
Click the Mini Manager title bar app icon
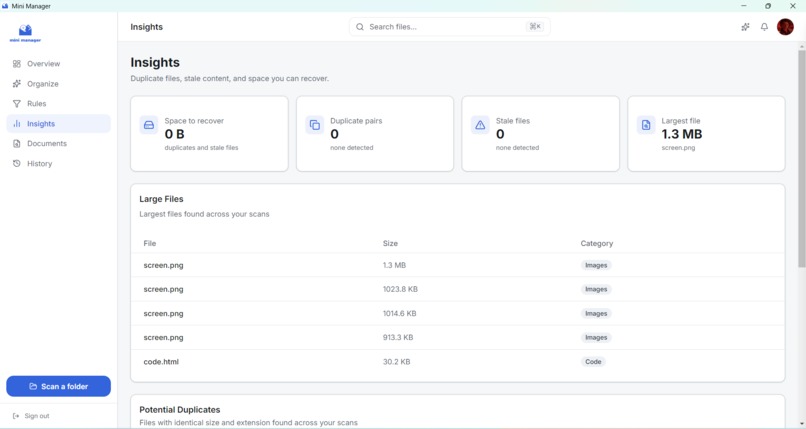tap(5, 6)
